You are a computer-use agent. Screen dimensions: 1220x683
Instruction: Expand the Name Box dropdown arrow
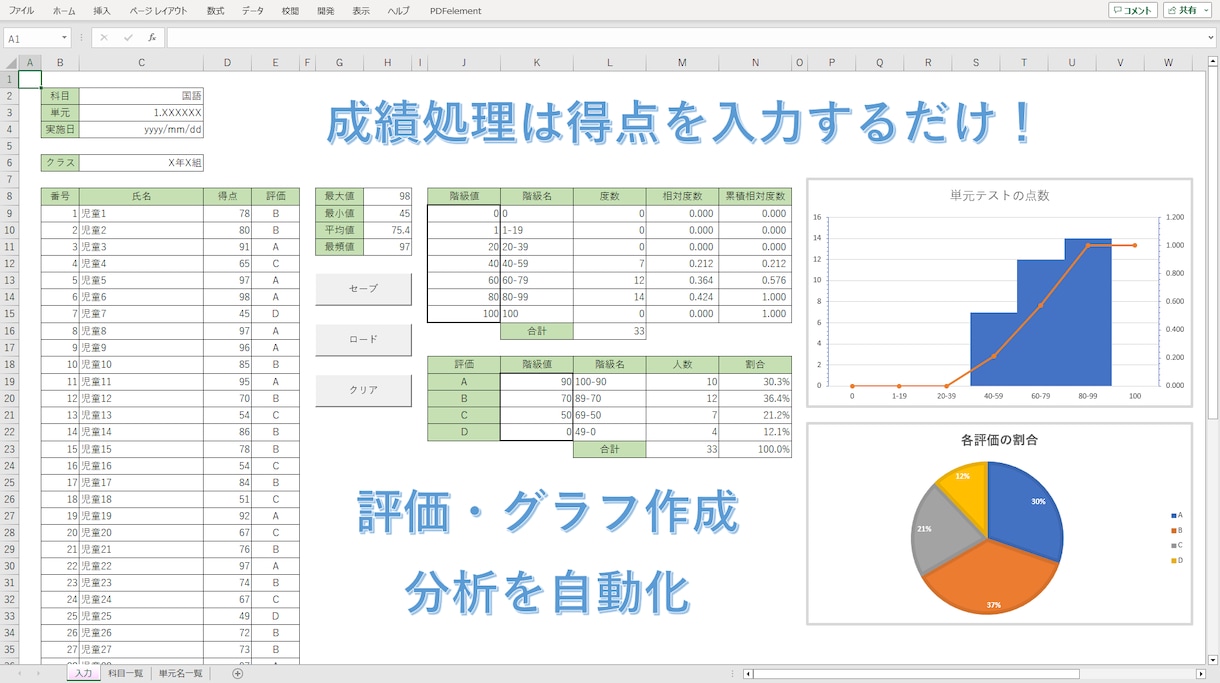pos(64,38)
